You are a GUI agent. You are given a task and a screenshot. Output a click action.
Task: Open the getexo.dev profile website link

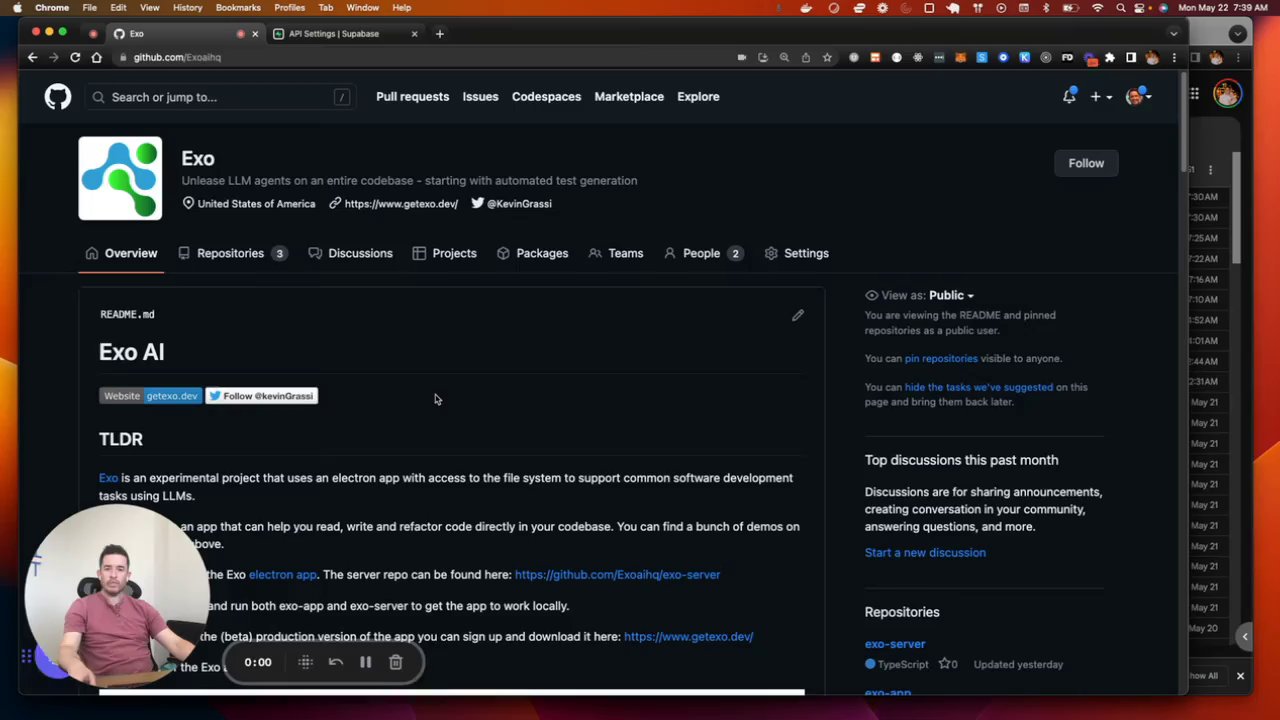pyautogui.click(x=401, y=204)
